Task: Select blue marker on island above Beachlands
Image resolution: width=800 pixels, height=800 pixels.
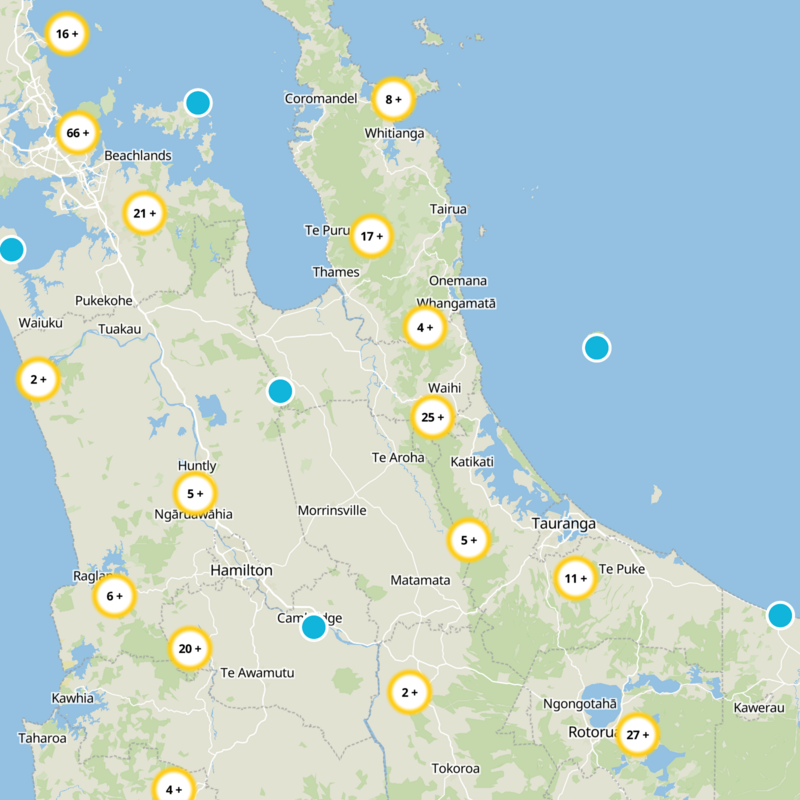Action: 198,103
